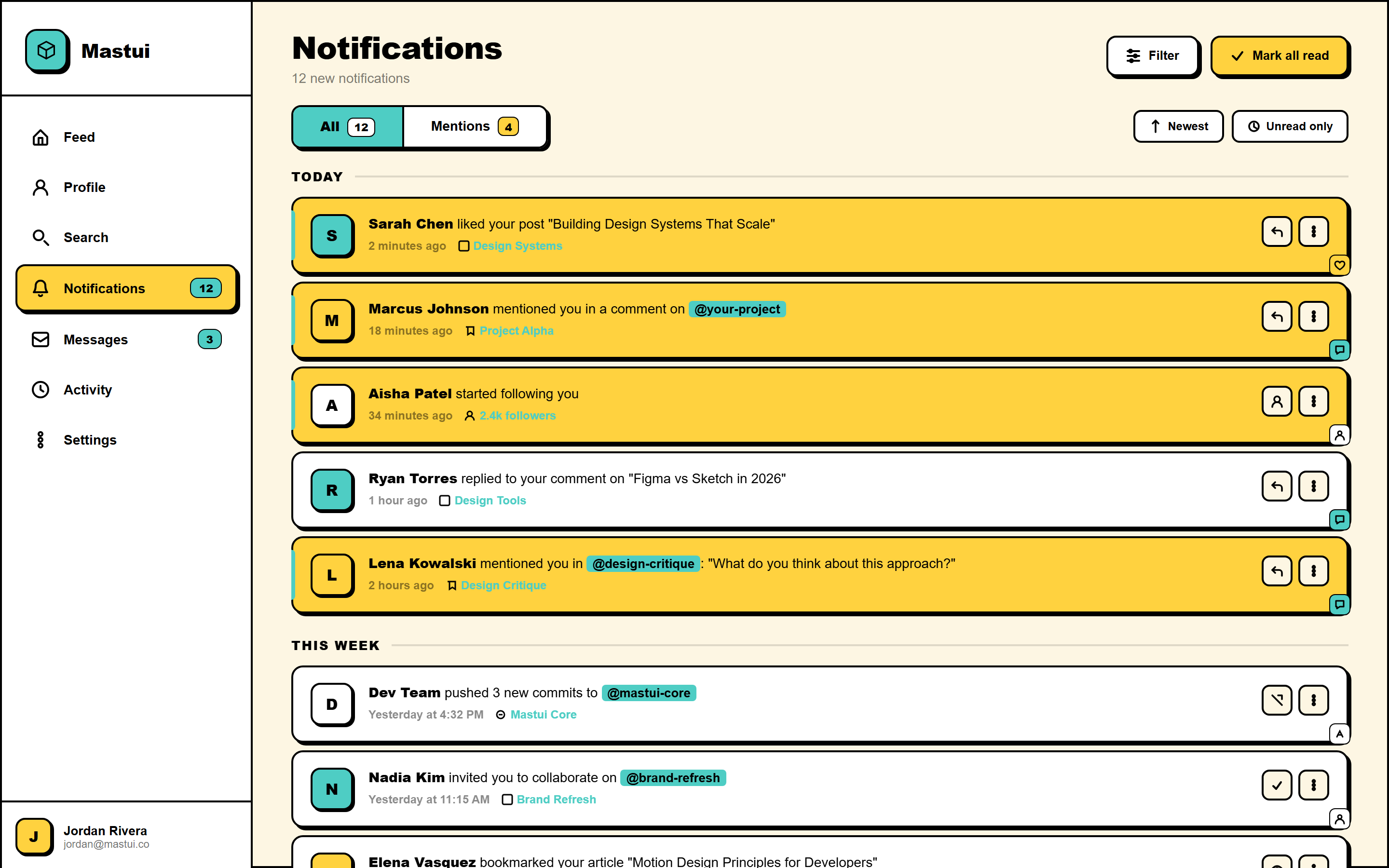Click comment badge on Ryan Torres notification
The width and height of the screenshot is (1389, 868).
[x=1340, y=519]
